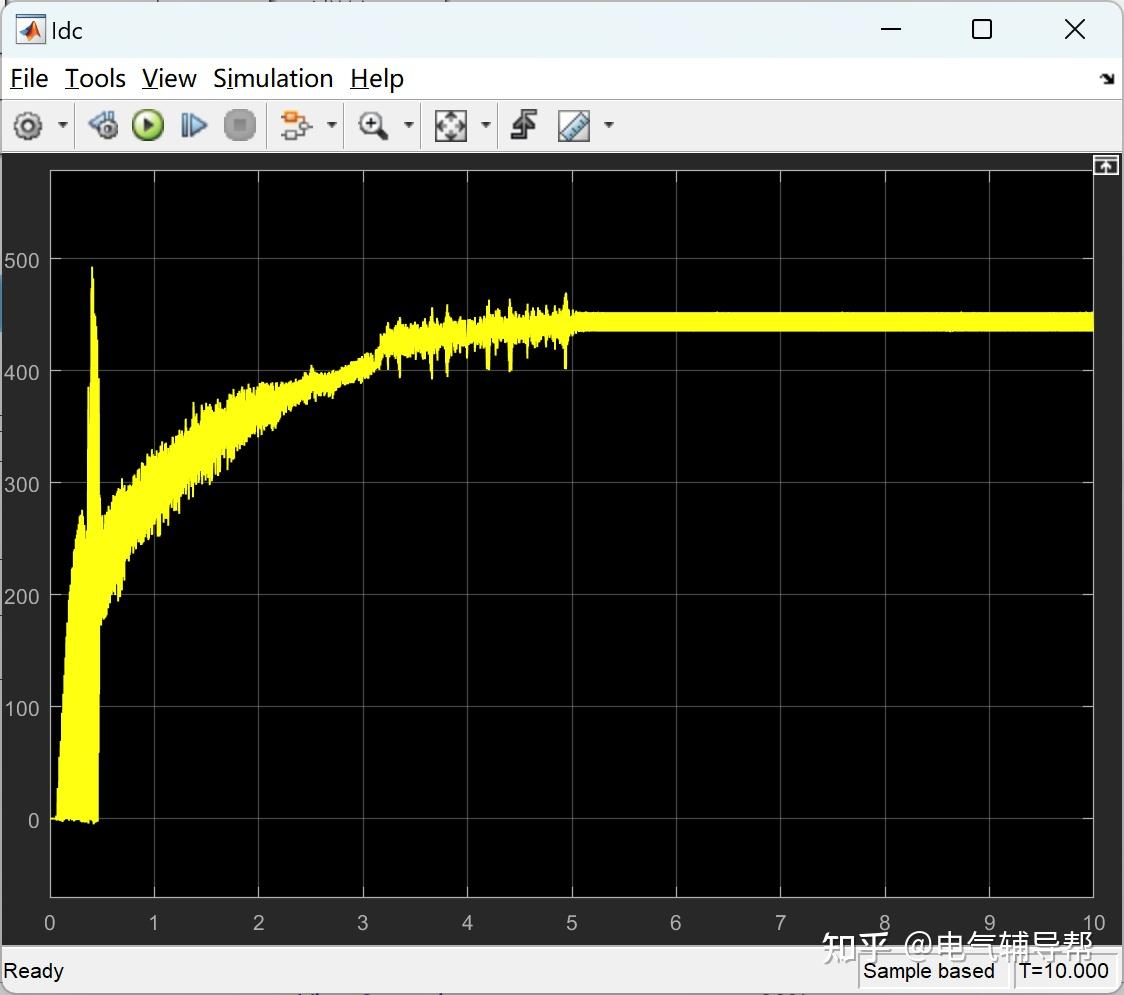Open the File menu
Viewport: 1124px width, 995px height.
pyautogui.click(x=29, y=78)
